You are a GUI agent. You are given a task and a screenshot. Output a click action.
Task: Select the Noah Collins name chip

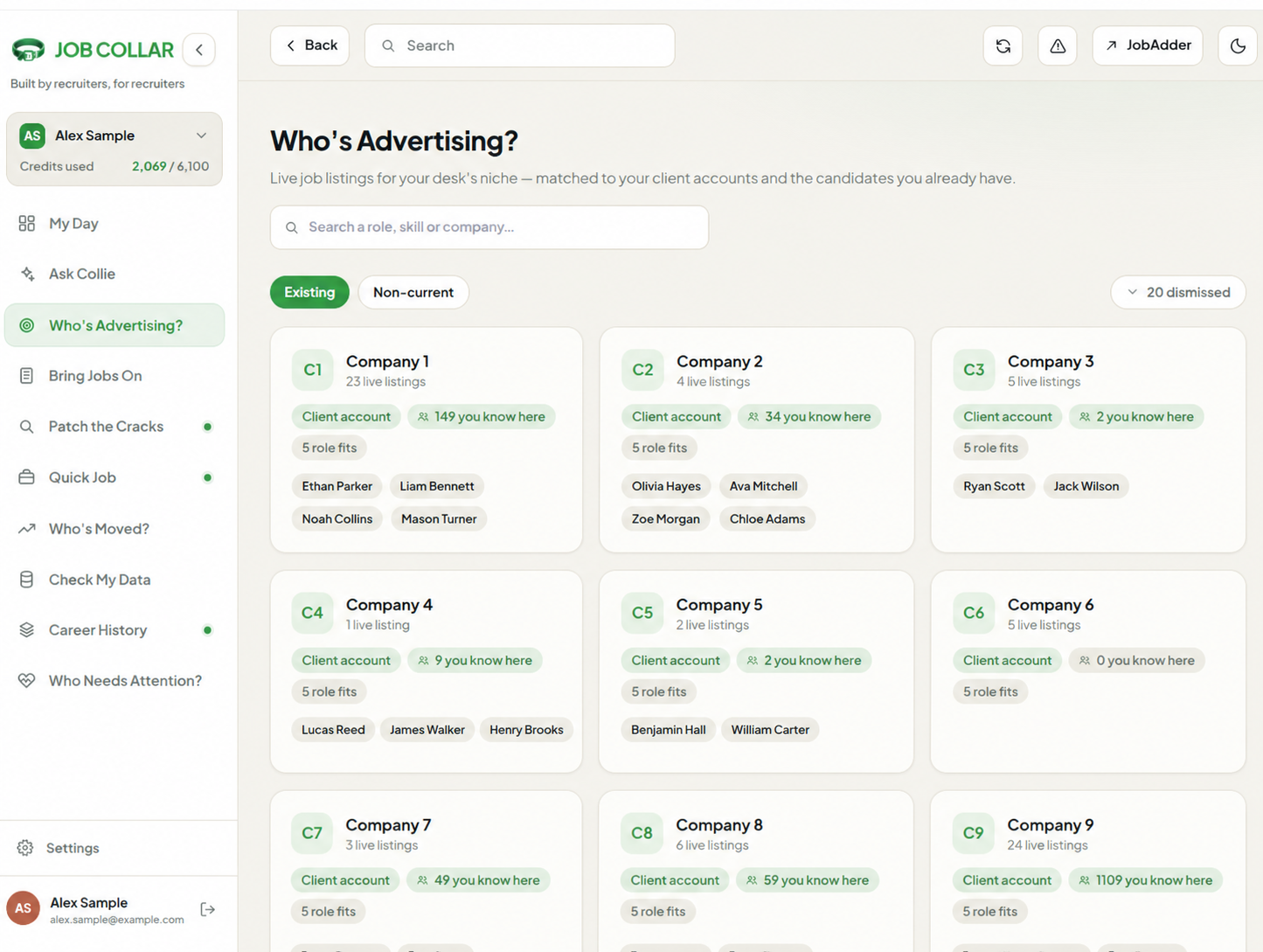pyautogui.click(x=337, y=519)
